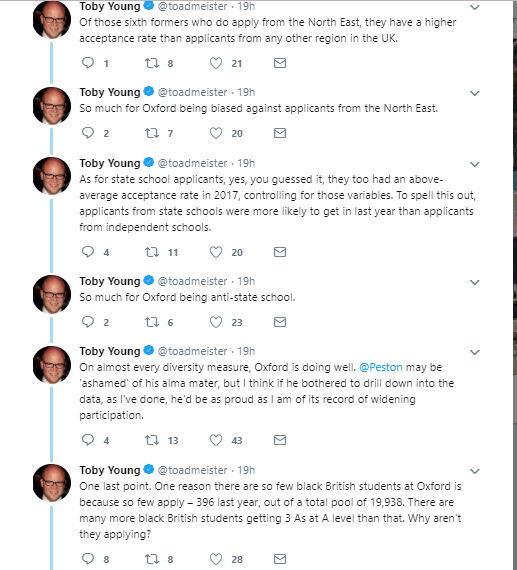Like the tweet mentioning @Peston

(x=216, y=440)
